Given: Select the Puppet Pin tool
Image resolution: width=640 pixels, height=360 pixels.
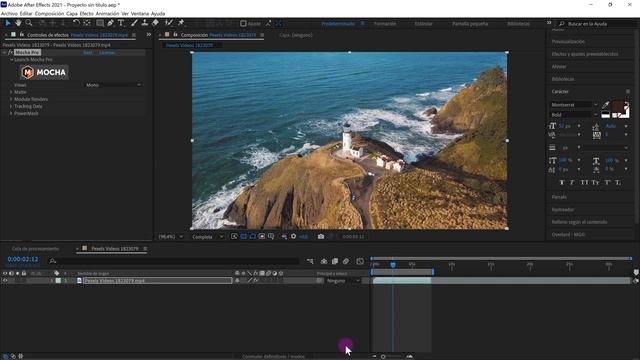Looking at the screenshot, I should coord(181,23).
